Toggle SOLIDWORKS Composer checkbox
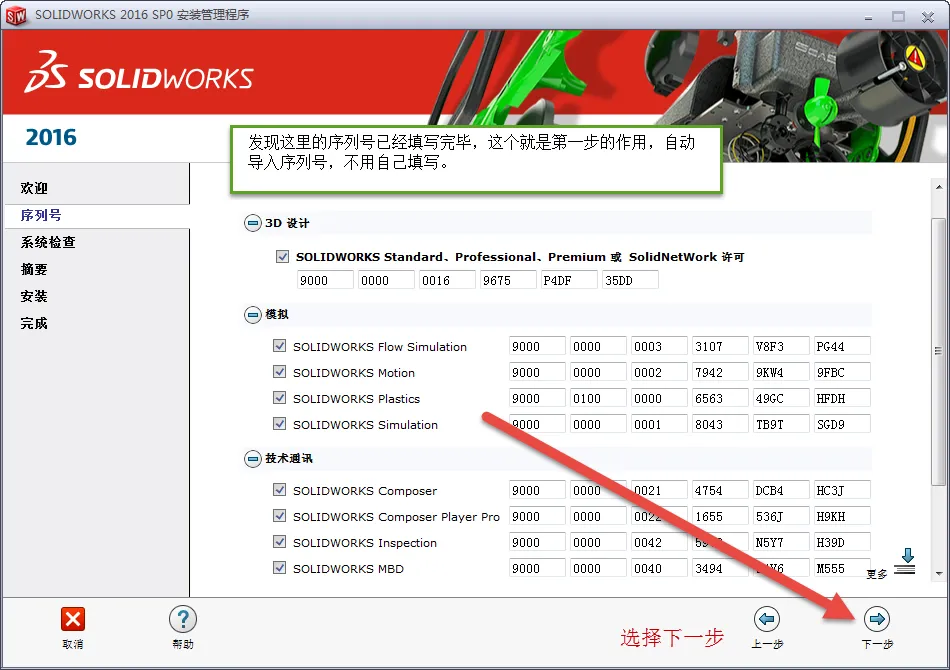 (x=279, y=489)
